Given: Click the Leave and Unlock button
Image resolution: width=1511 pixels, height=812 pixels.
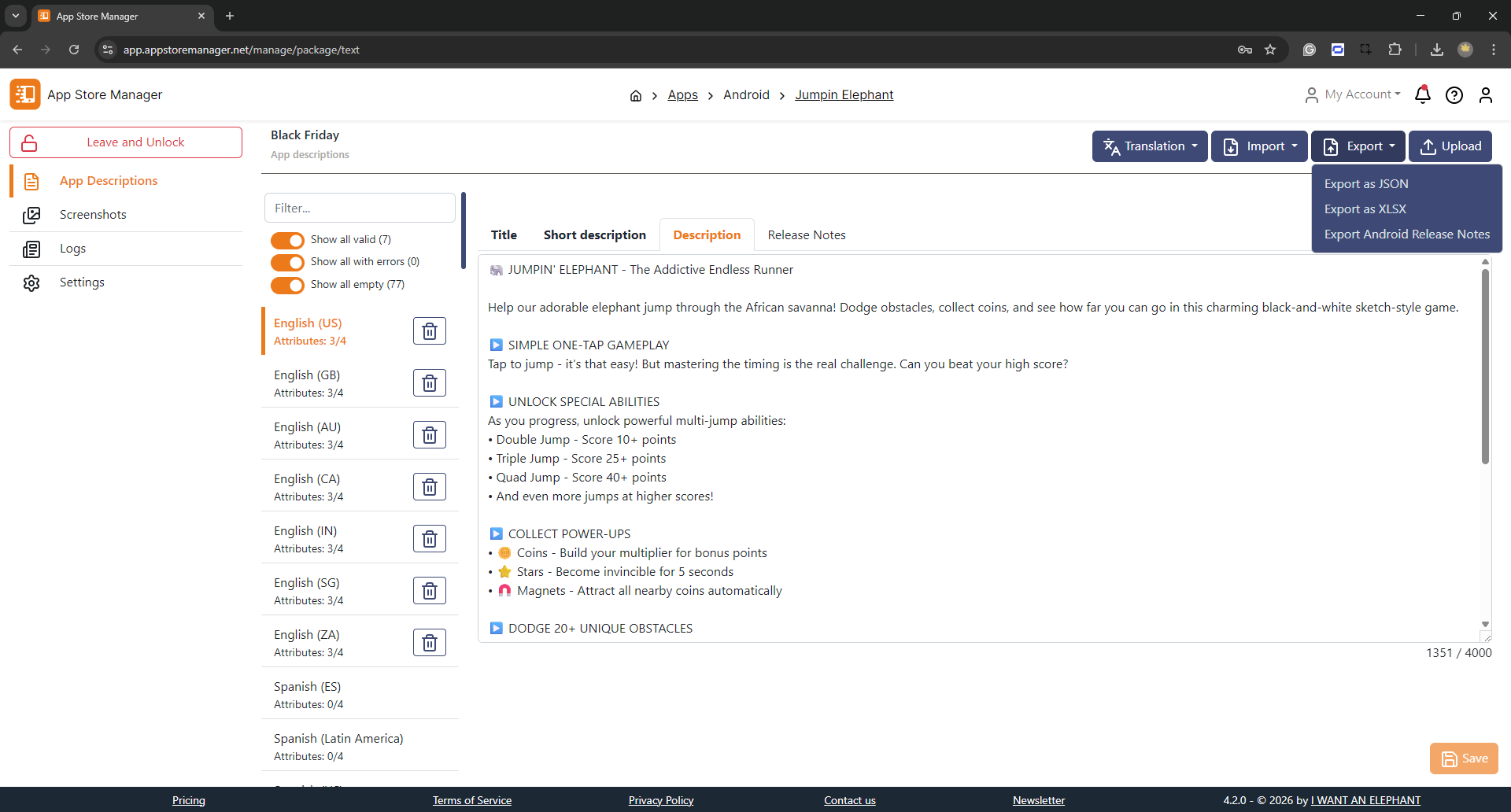Looking at the screenshot, I should [126, 142].
